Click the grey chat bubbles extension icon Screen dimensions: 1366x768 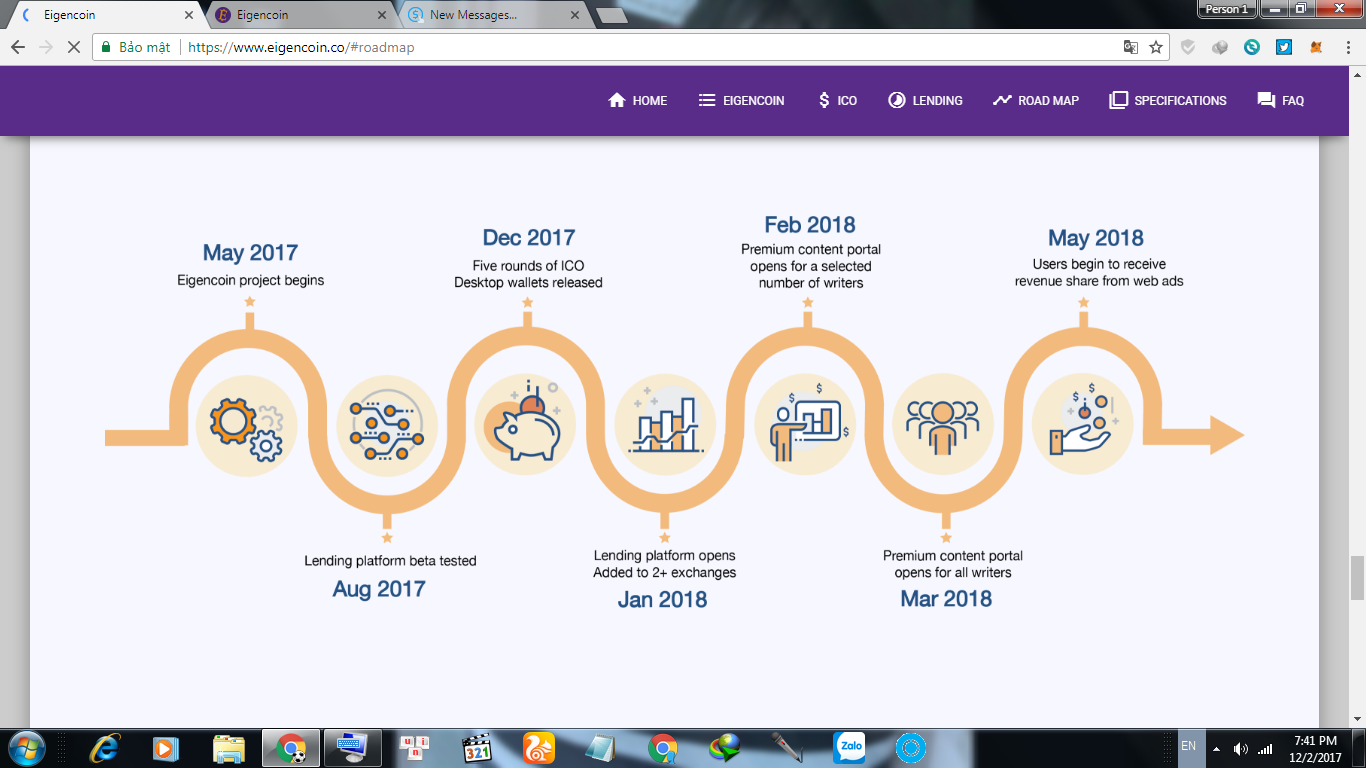[1220, 47]
